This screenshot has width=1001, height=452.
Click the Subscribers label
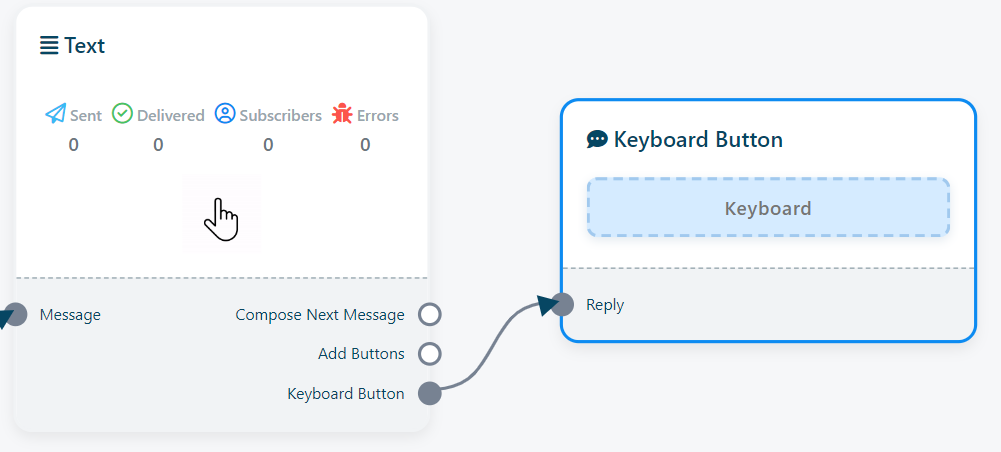click(281, 115)
